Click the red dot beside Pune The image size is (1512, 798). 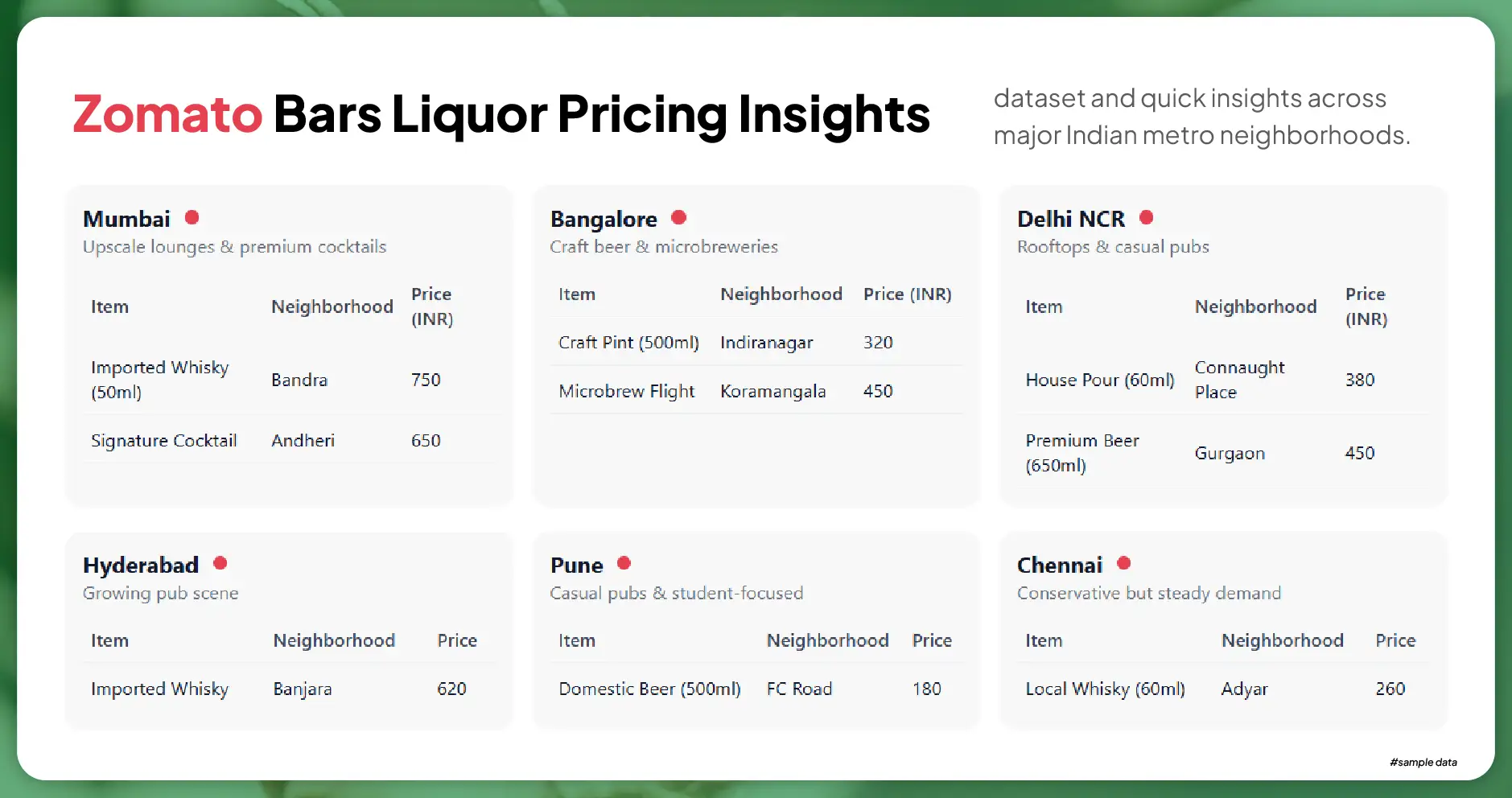(x=624, y=563)
